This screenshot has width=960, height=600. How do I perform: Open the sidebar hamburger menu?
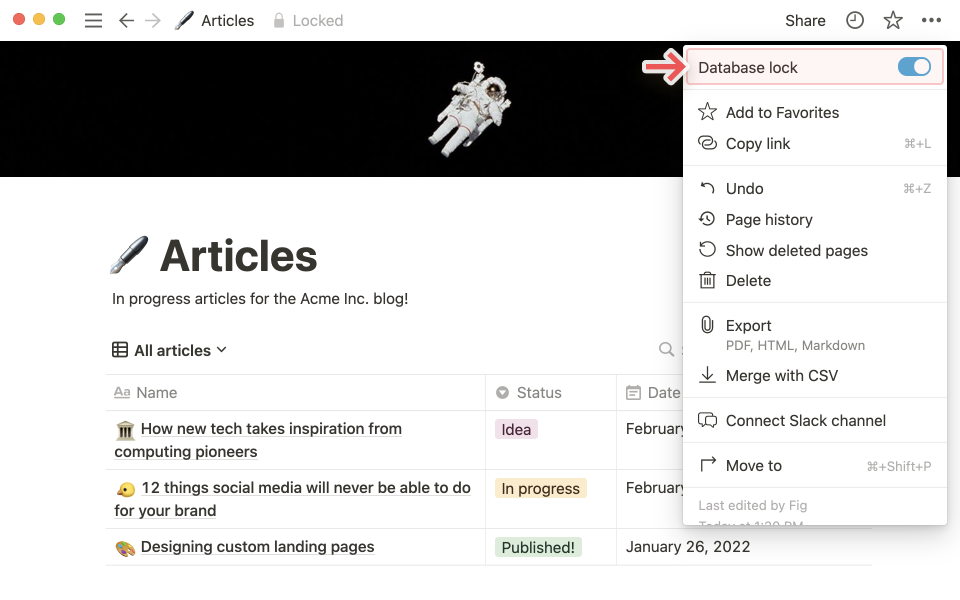tap(93, 20)
